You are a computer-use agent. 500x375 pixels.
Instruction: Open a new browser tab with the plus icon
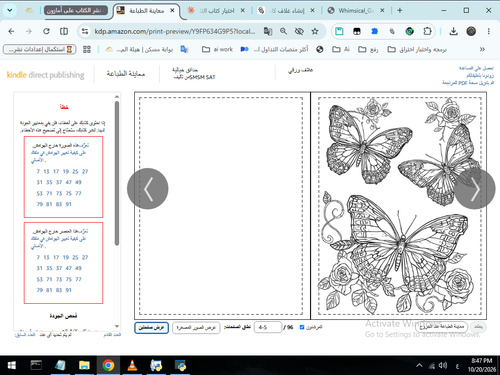[400, 10]
